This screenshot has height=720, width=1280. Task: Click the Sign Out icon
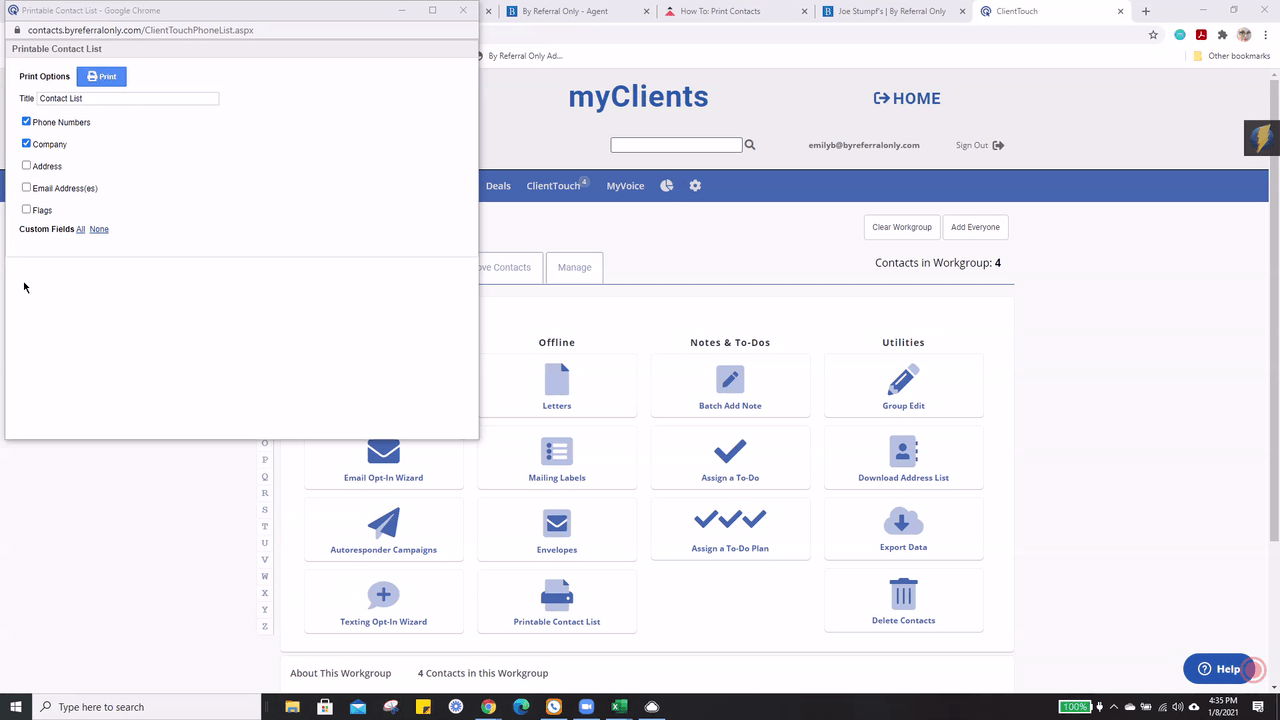pyautogui.click(x=998, y=145)
